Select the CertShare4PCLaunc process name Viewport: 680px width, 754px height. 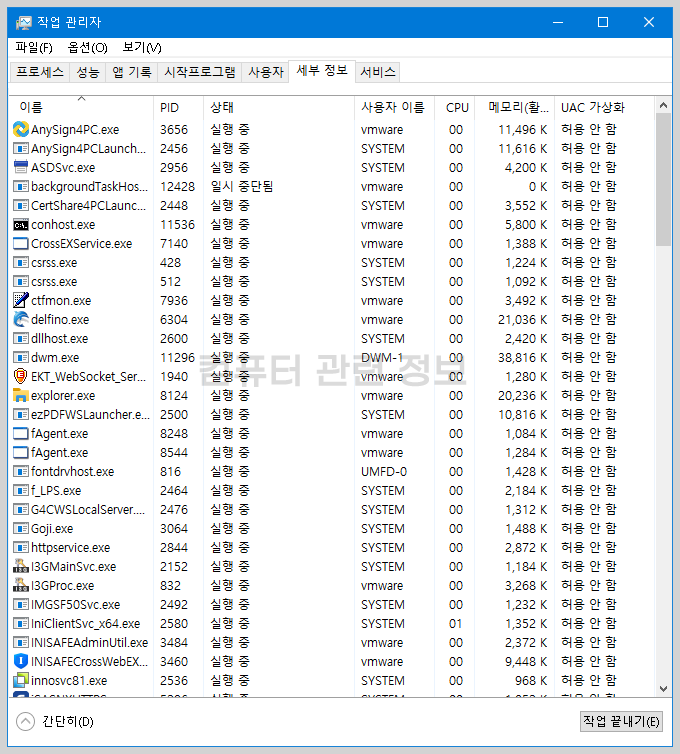(x=88, y=205)
